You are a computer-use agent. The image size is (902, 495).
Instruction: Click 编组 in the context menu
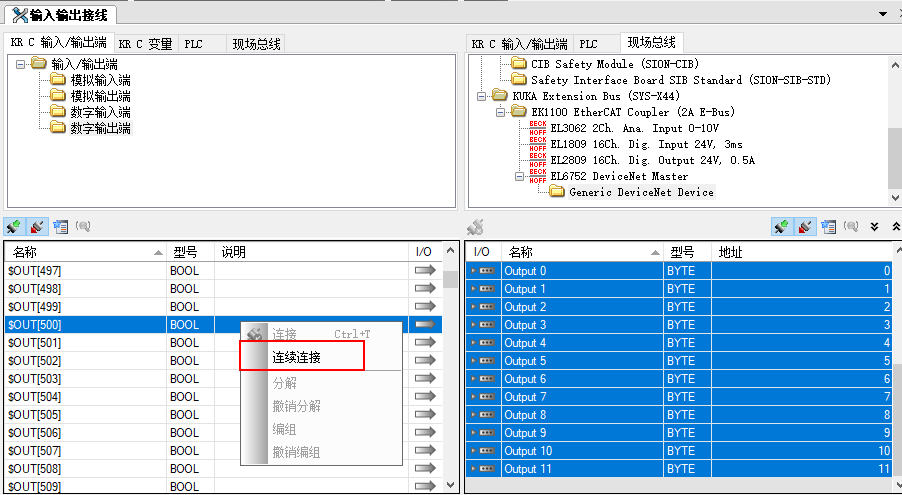320,429
